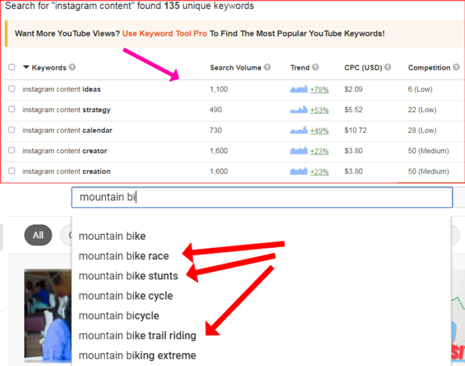Check the instagram content creator row
The image size is (465, 366).
(x=12, y=150)
